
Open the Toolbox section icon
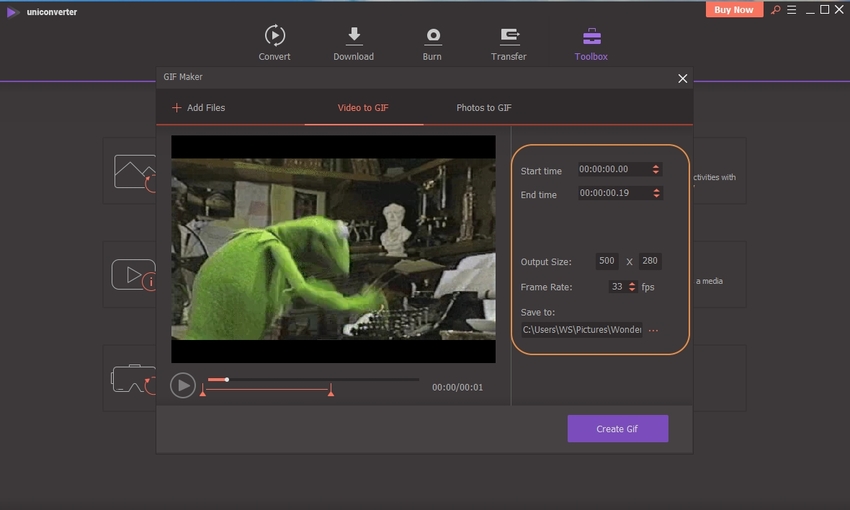(591, 36)
